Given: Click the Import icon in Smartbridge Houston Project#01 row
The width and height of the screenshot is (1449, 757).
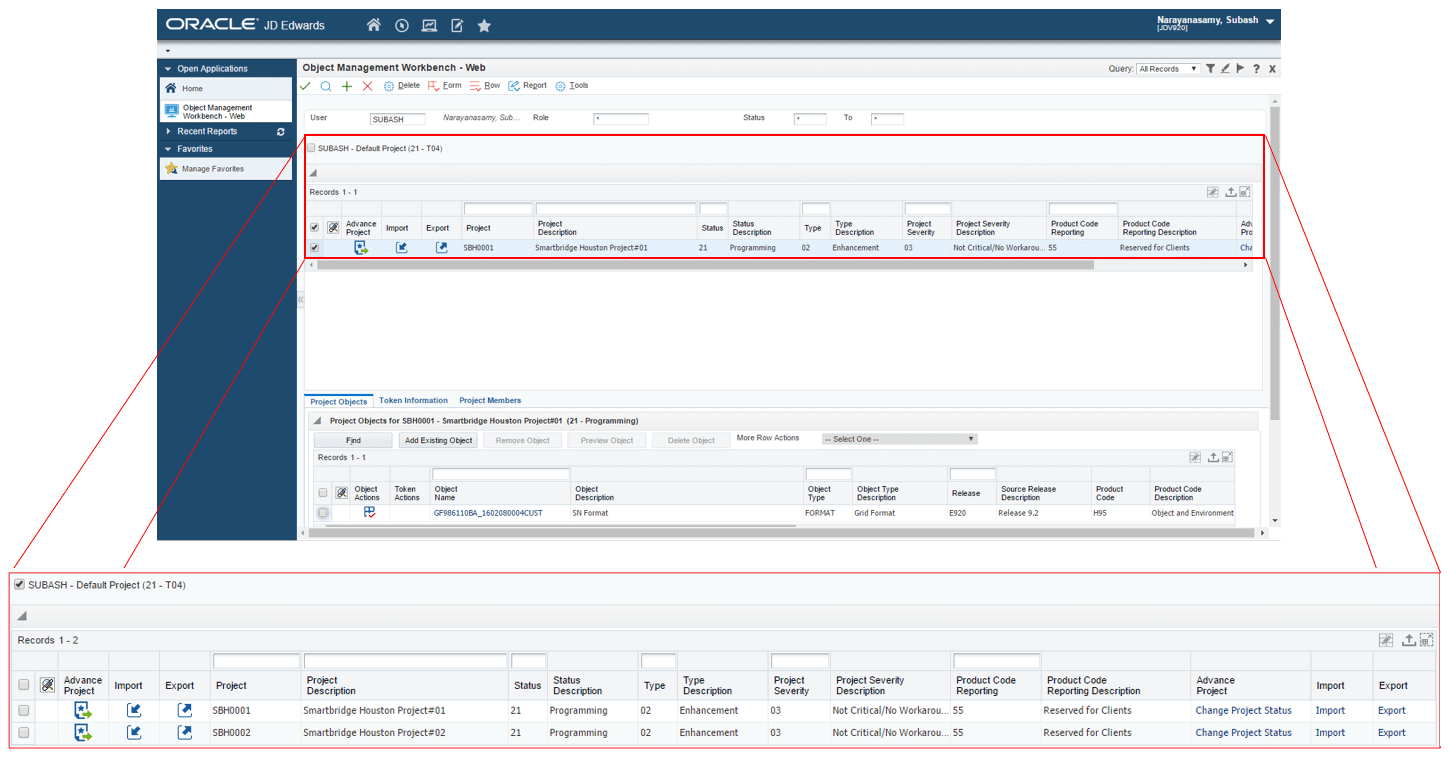Looking at the screenshot, I should [401, 248].
